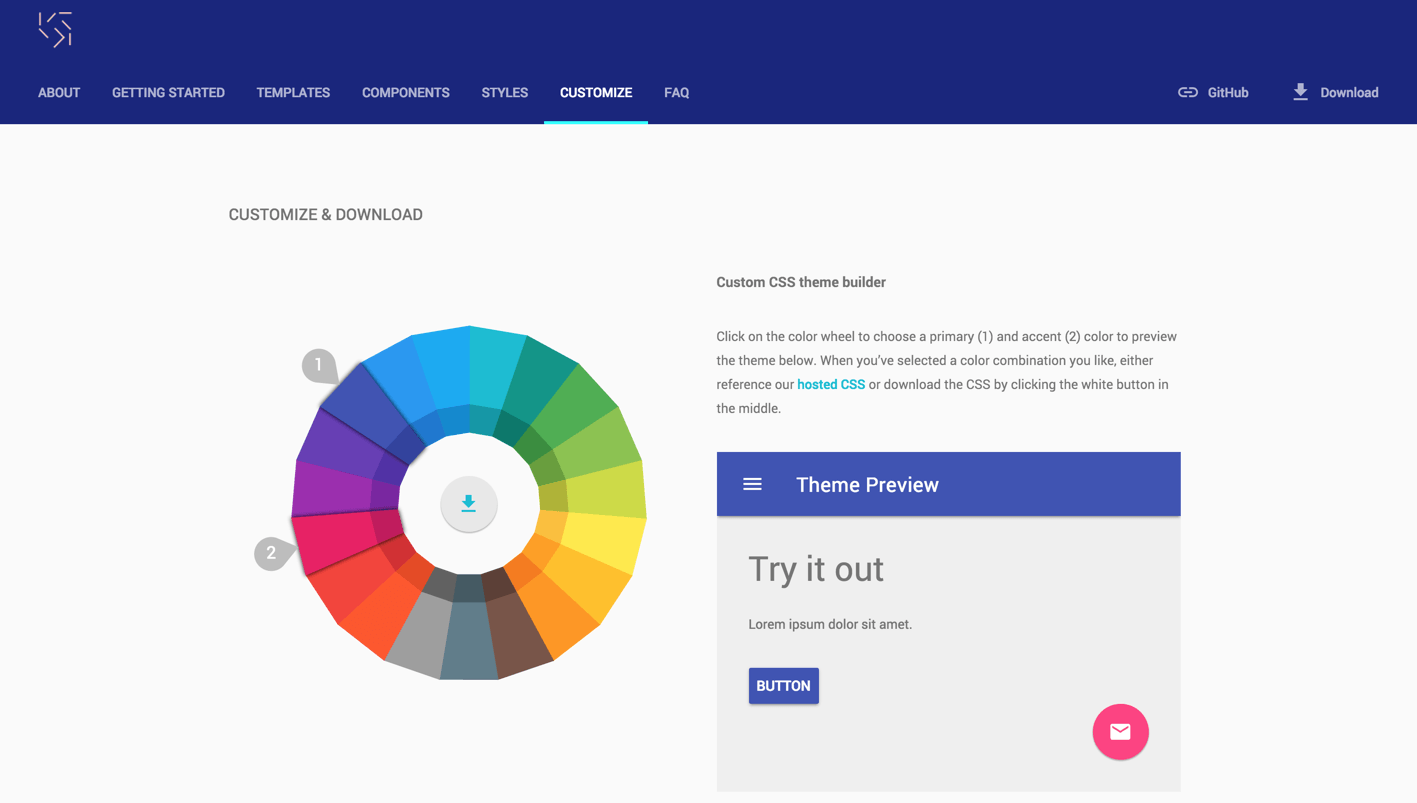Click the GitHub chain-link icon in the header
Image resolution: width=1417 pixels, height=803 pixels.
point(1187,91)
